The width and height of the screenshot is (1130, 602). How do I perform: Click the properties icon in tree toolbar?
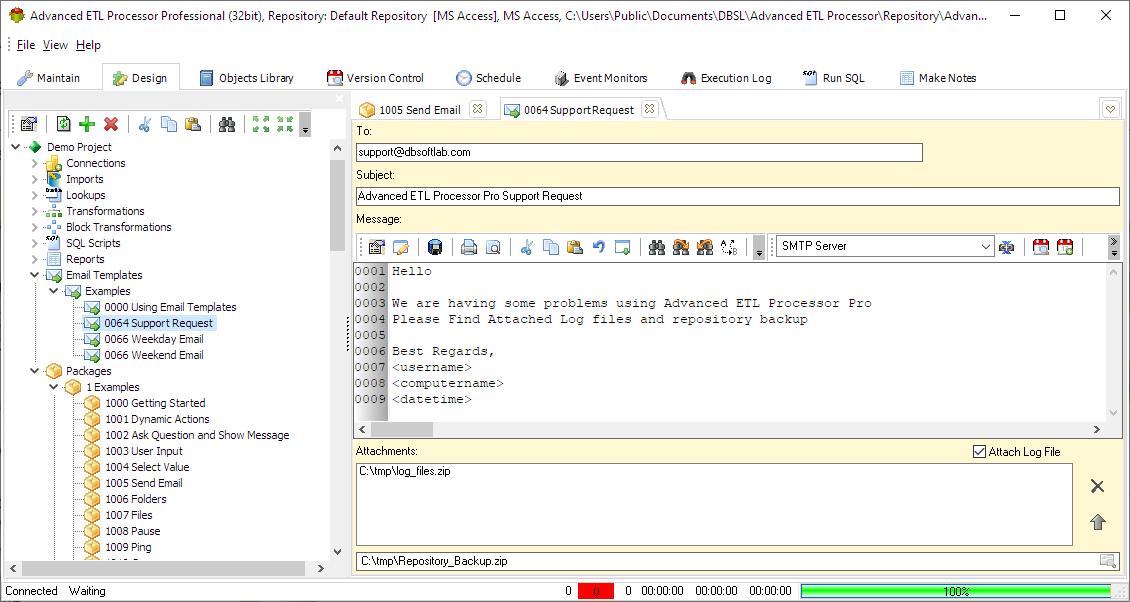[x=28, y=124]
